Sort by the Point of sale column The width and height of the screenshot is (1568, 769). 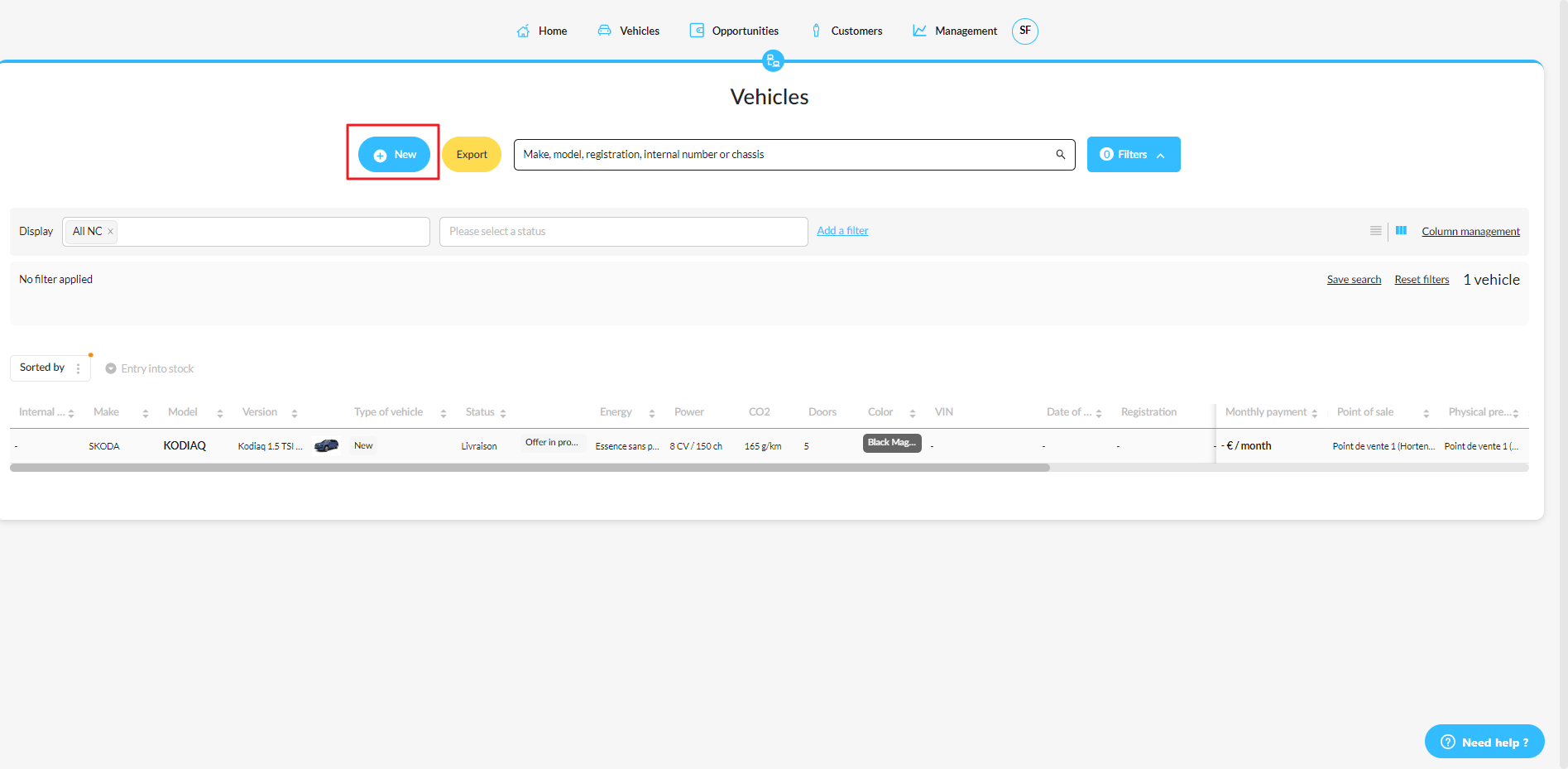pos(1427,413)
